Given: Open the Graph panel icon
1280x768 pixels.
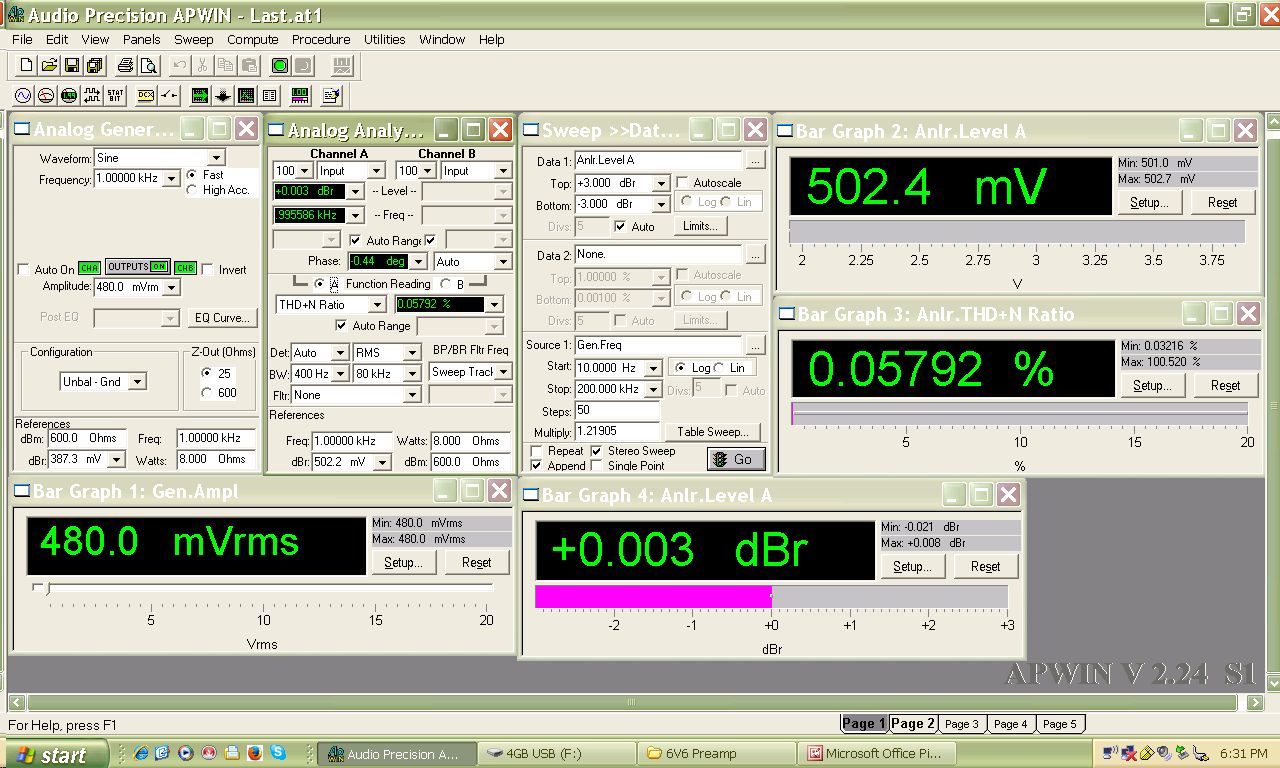Looking at the screenshot, I should 246,96.
